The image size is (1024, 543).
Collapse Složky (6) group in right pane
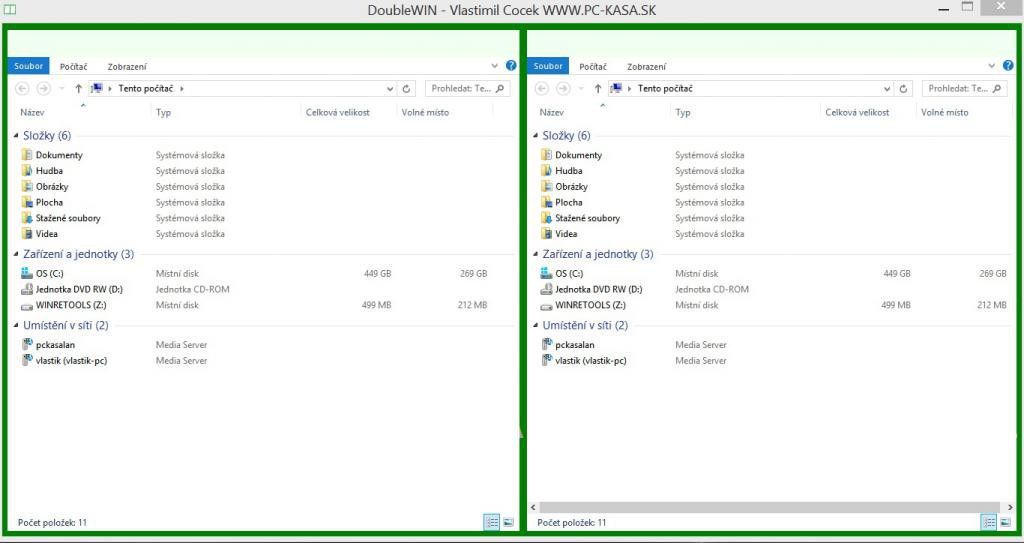point(536,136)
